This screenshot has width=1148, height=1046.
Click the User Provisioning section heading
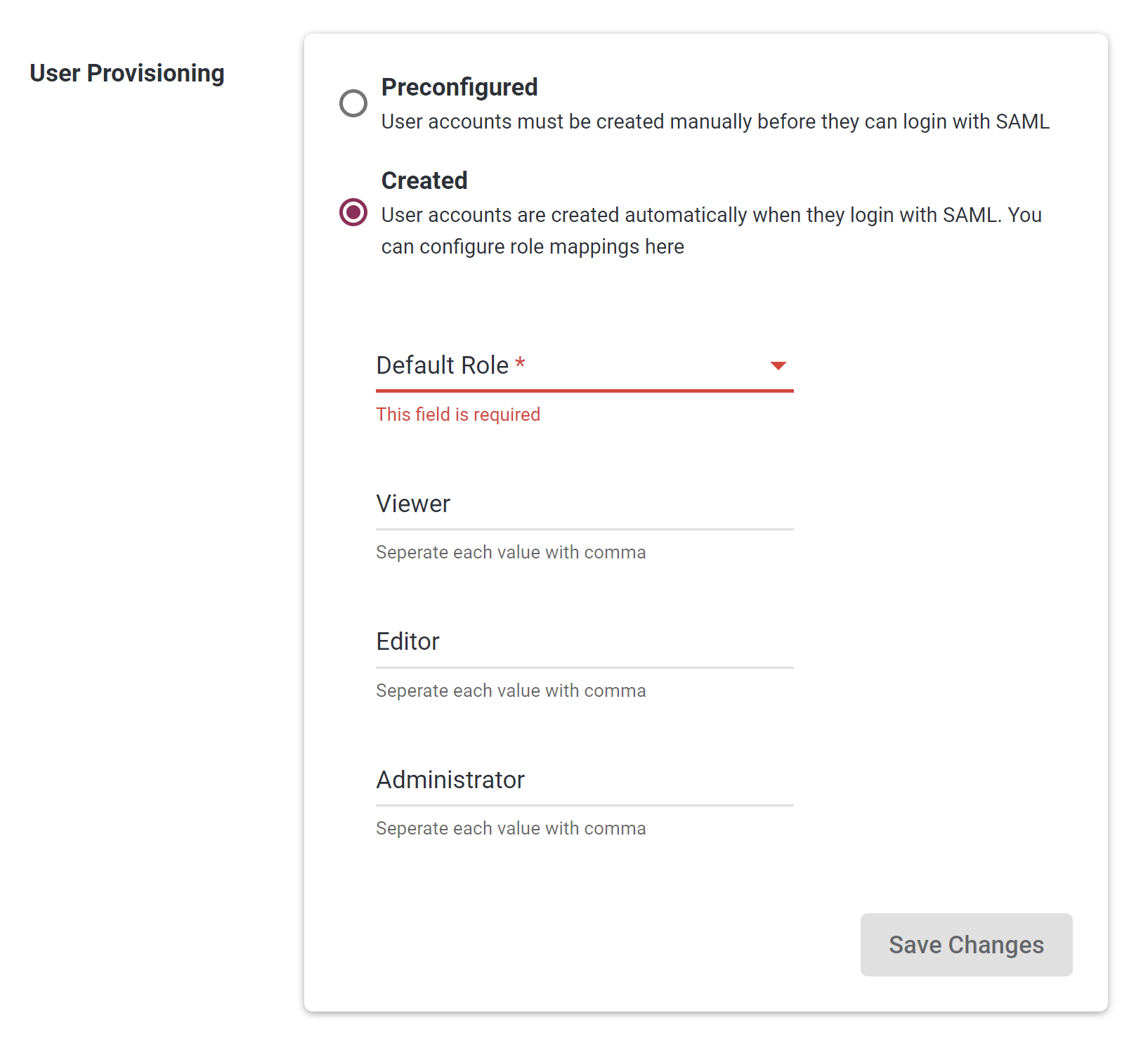pos(127,73)
